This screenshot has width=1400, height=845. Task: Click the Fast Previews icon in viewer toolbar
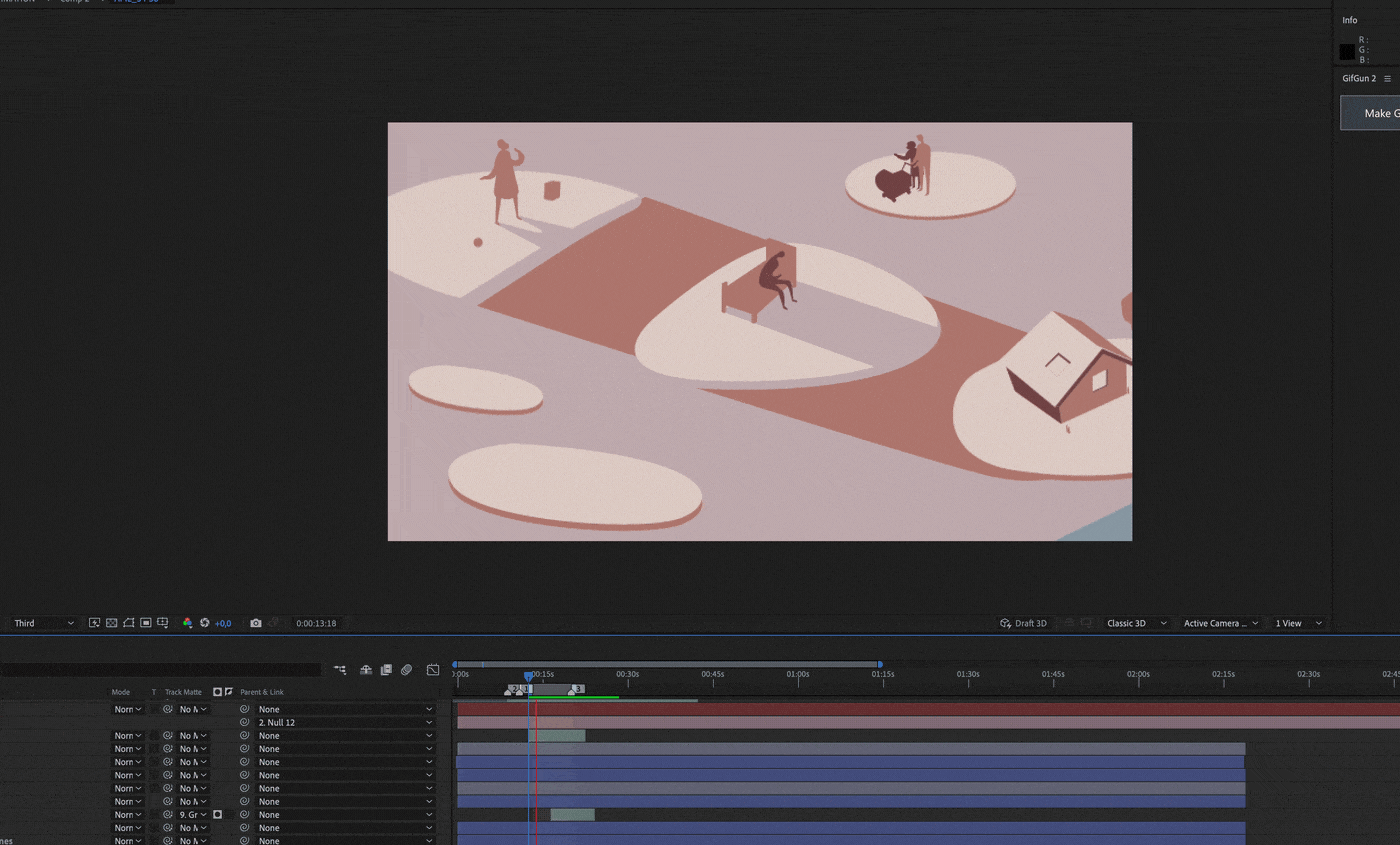click(95, 623)
